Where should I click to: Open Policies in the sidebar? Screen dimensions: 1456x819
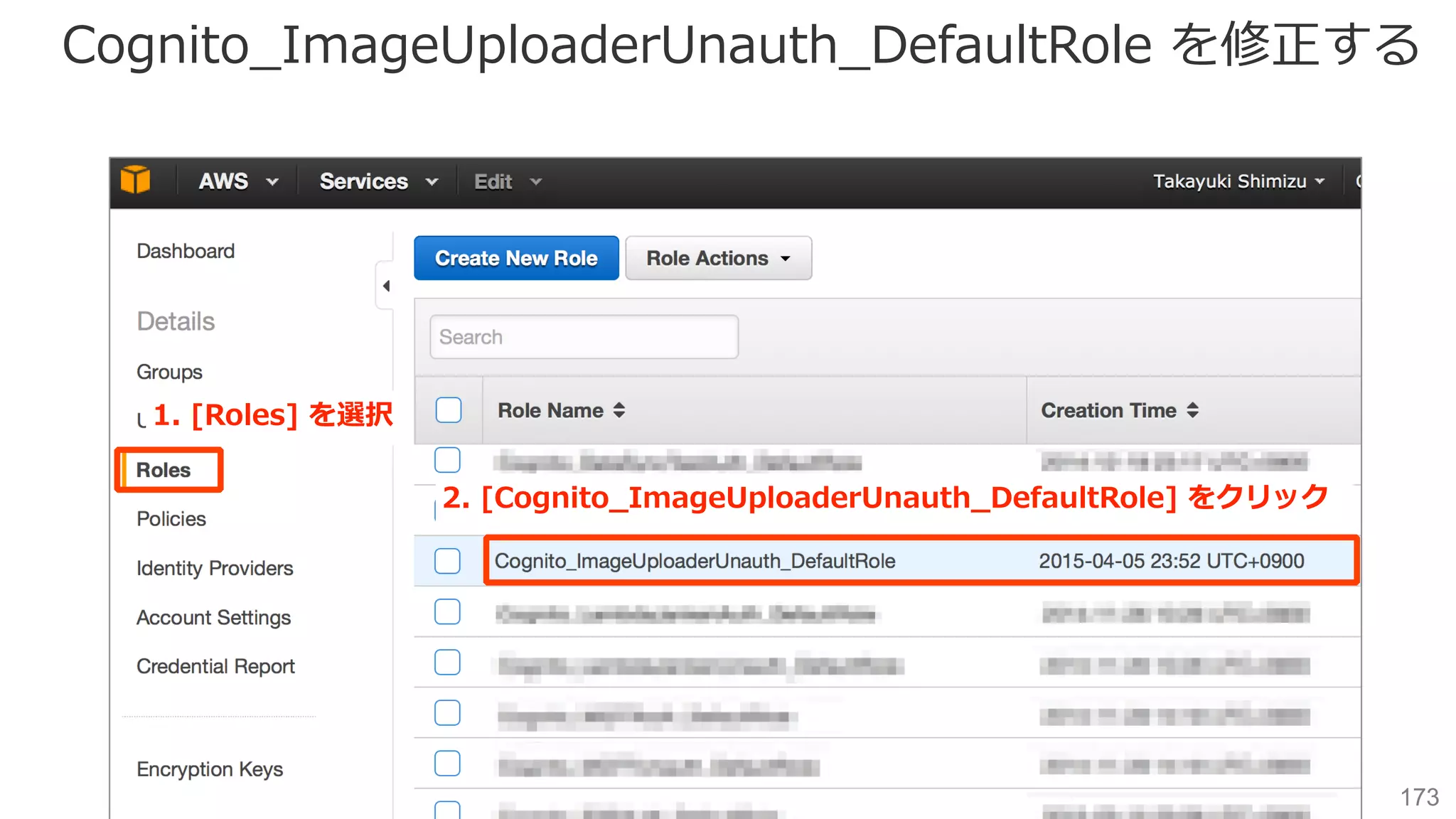[x=171, y=519]
